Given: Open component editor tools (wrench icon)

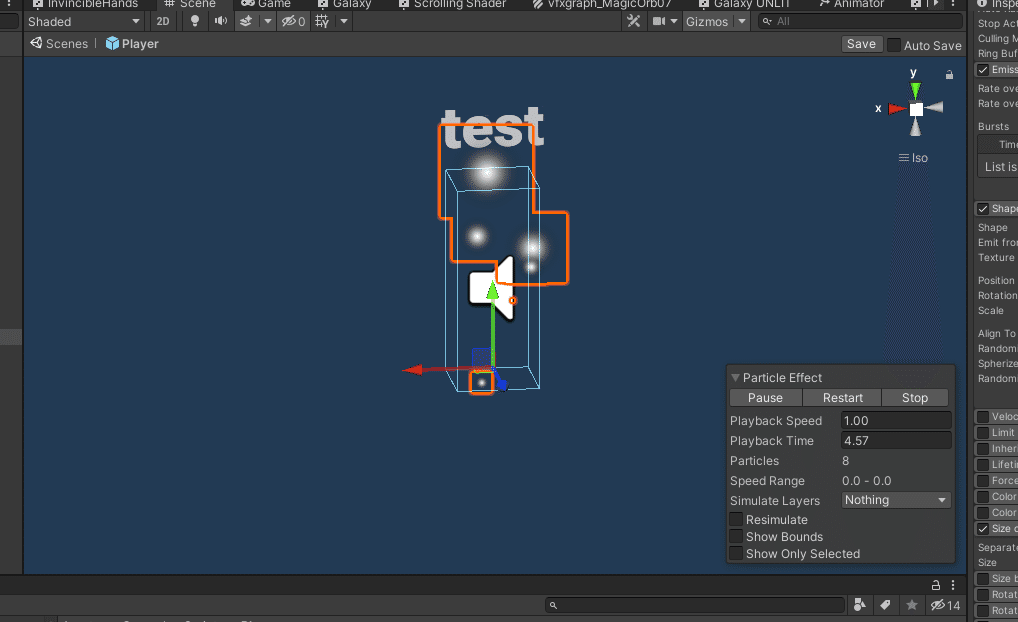Looking at the screenshot, I should coord(633,21).
